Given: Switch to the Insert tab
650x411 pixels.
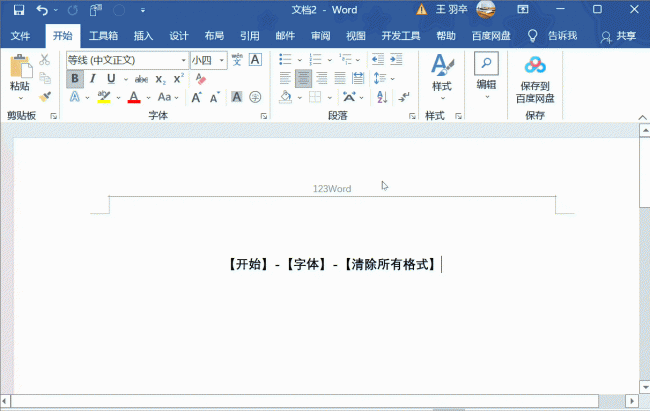Looking at the screenshot, I should [143, 36].
